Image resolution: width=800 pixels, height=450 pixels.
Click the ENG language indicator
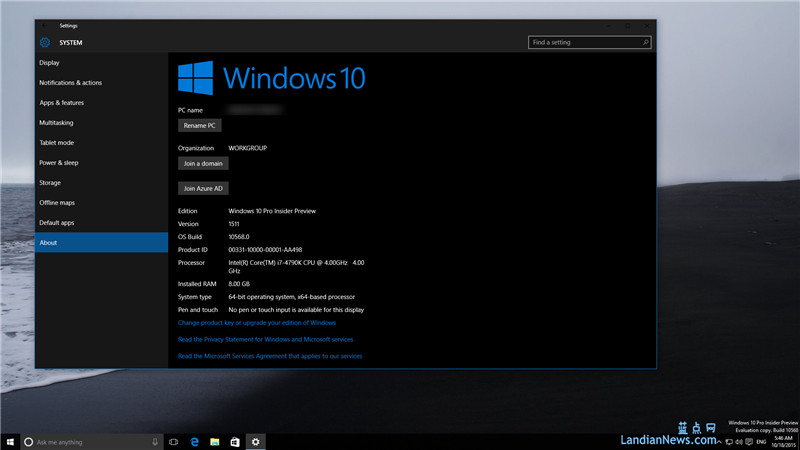(761, 442)
